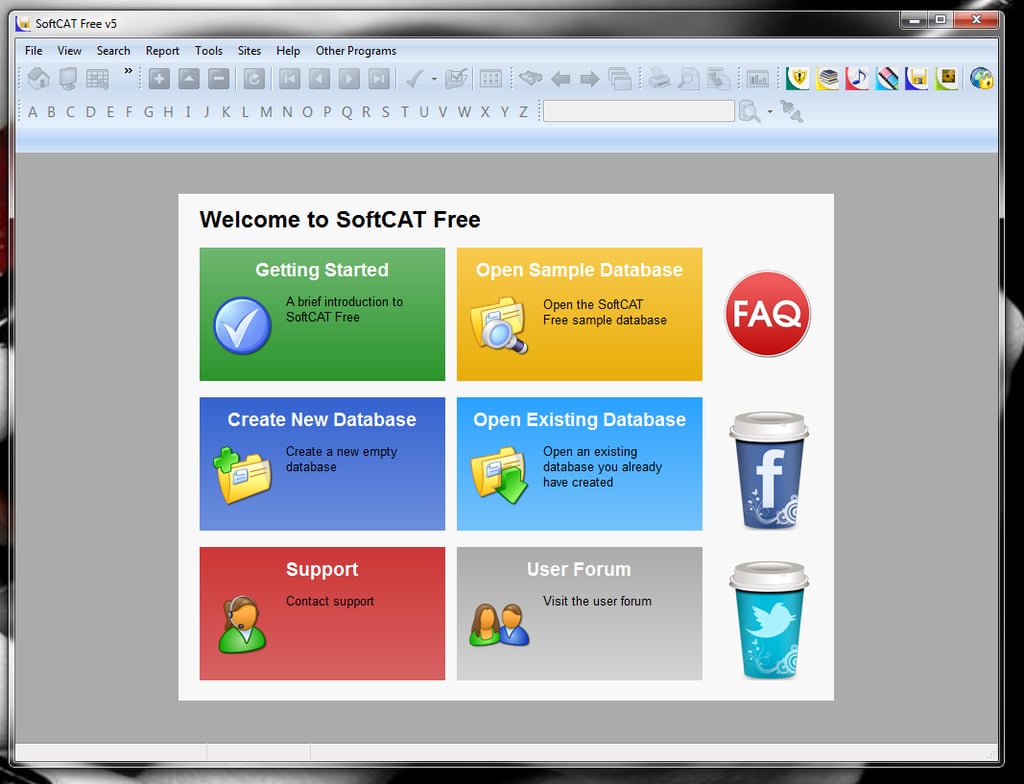Image resolution: width=1024 pixels, height=784 pixels.
Task: Click the edit record up-arrow icon
Action: [x=189, y=79]
